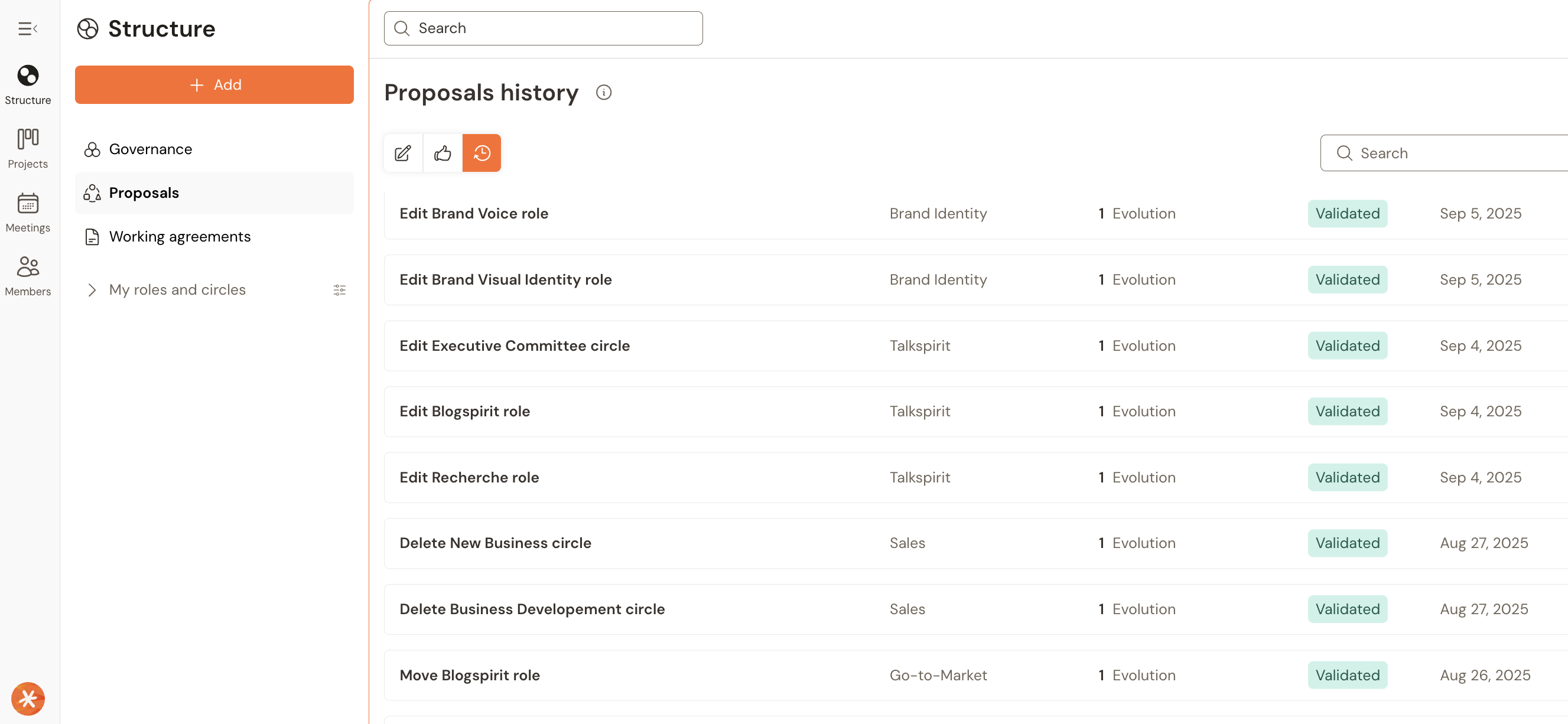Click Brand Identity in Edit Brand Voice row

point(938,214)
